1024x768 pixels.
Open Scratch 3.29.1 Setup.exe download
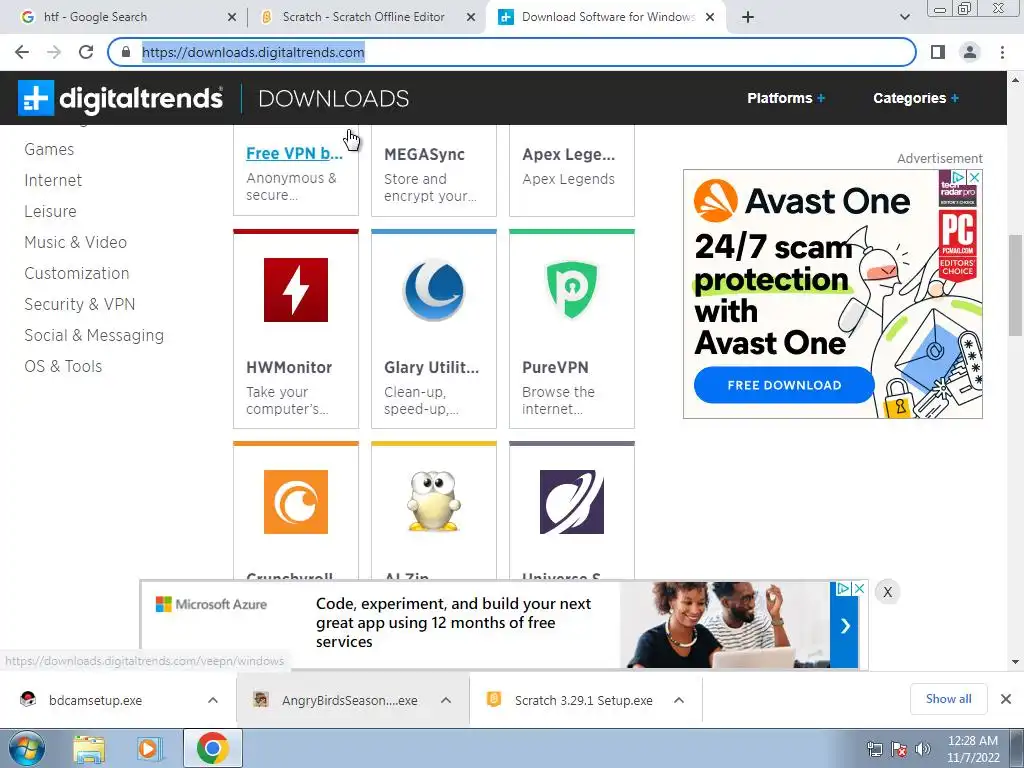pyautogui.click(x=583, y=700)
